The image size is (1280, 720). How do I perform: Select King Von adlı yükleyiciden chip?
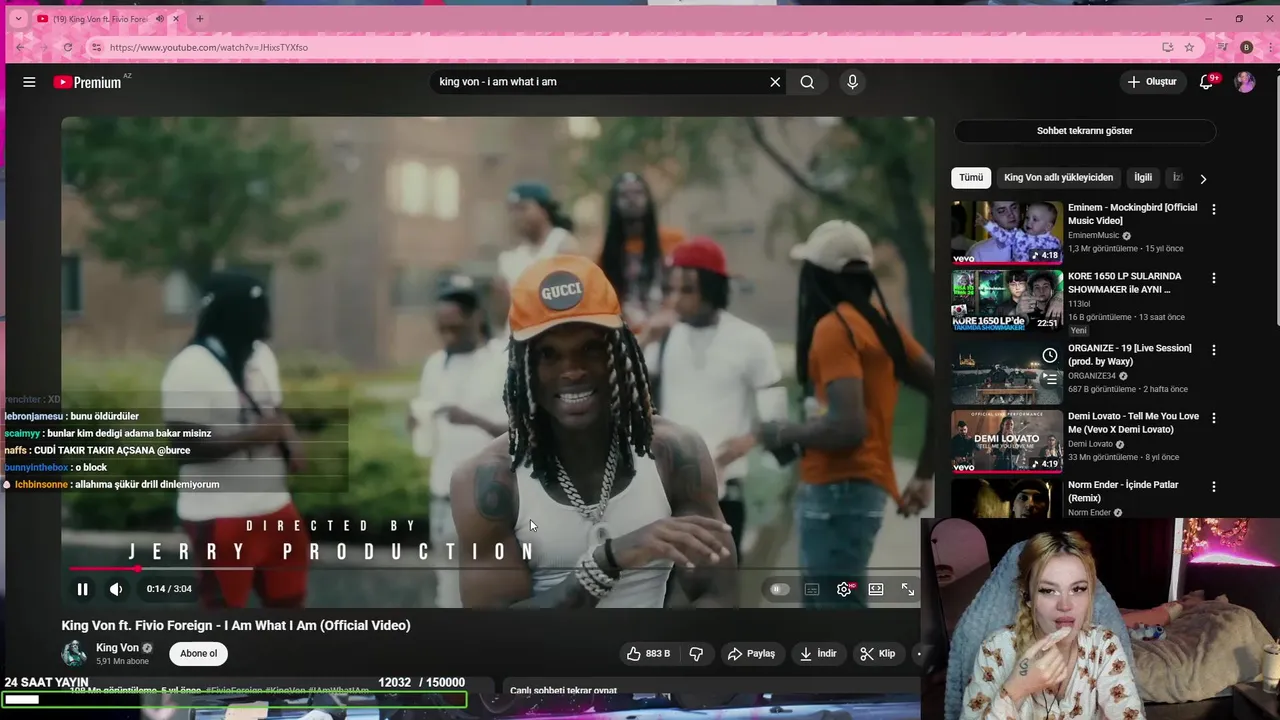[x=1058, y=178]
